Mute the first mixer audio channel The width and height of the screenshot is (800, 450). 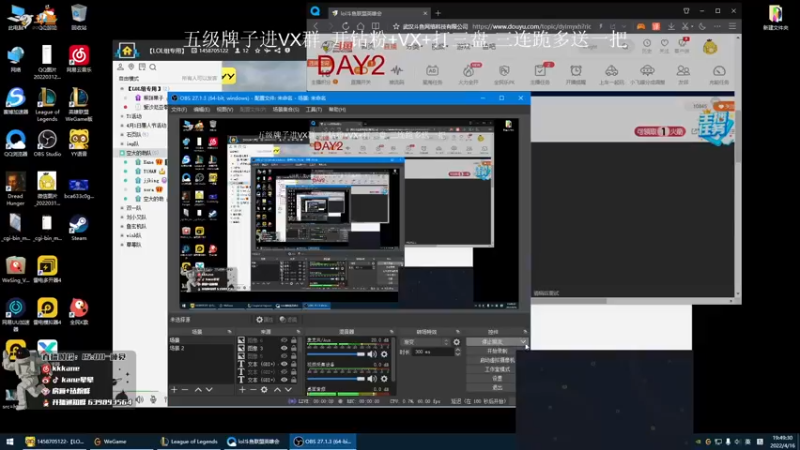[x=372, y=354]
